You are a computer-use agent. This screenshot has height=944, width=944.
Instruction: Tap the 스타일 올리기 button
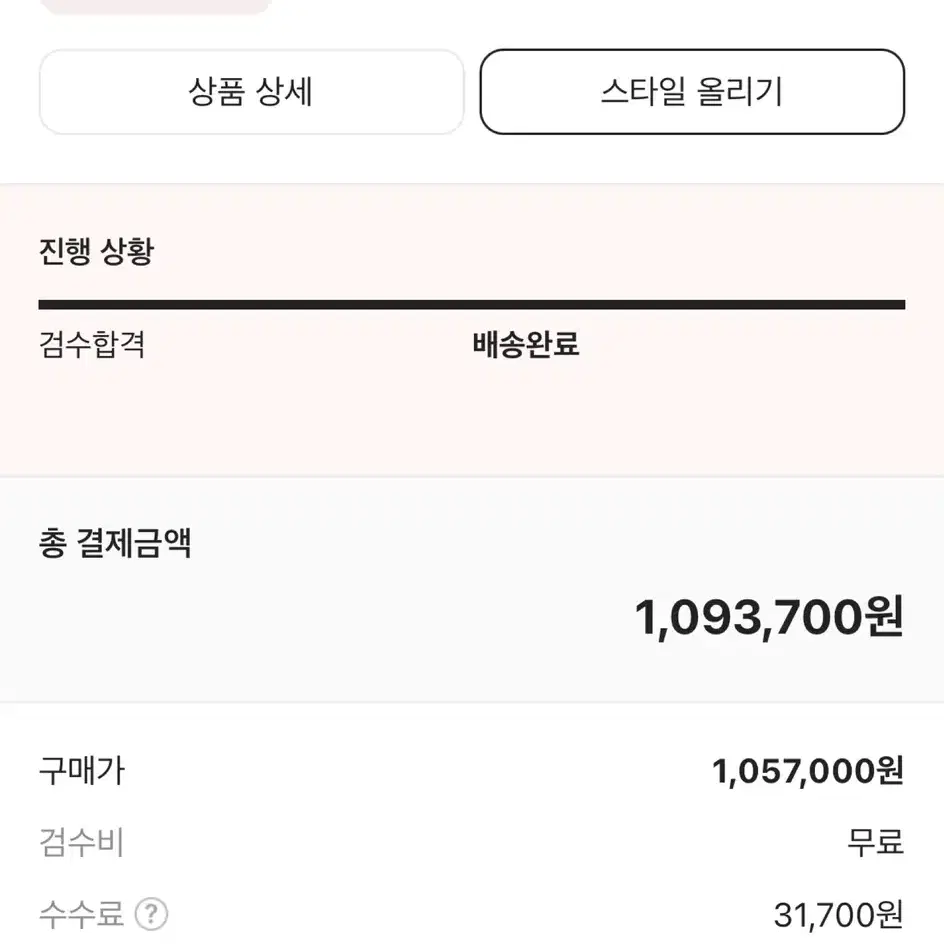(692, 92)
